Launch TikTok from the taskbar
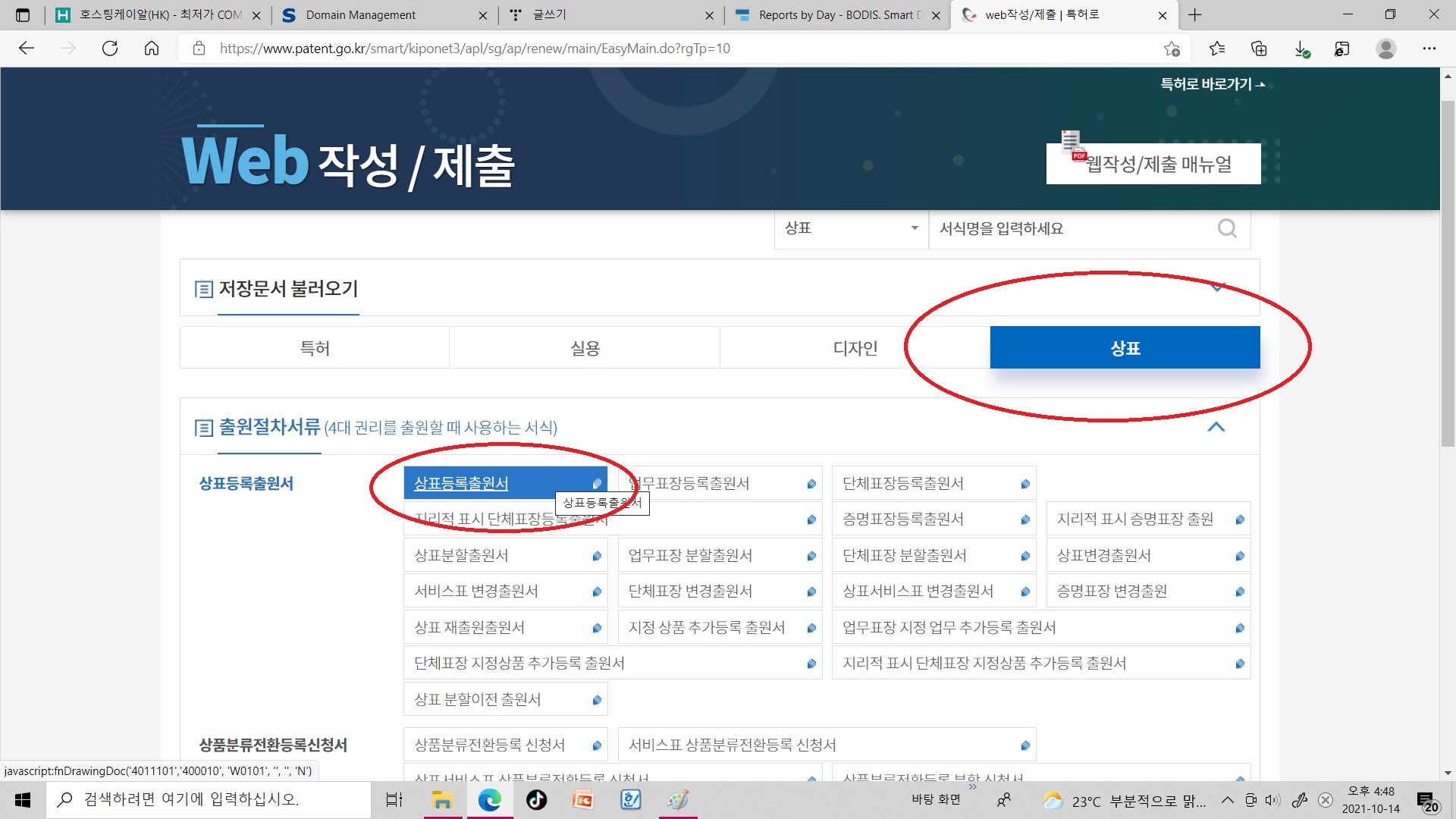The width and height of the screenshot is (1456, 819). 536,800
